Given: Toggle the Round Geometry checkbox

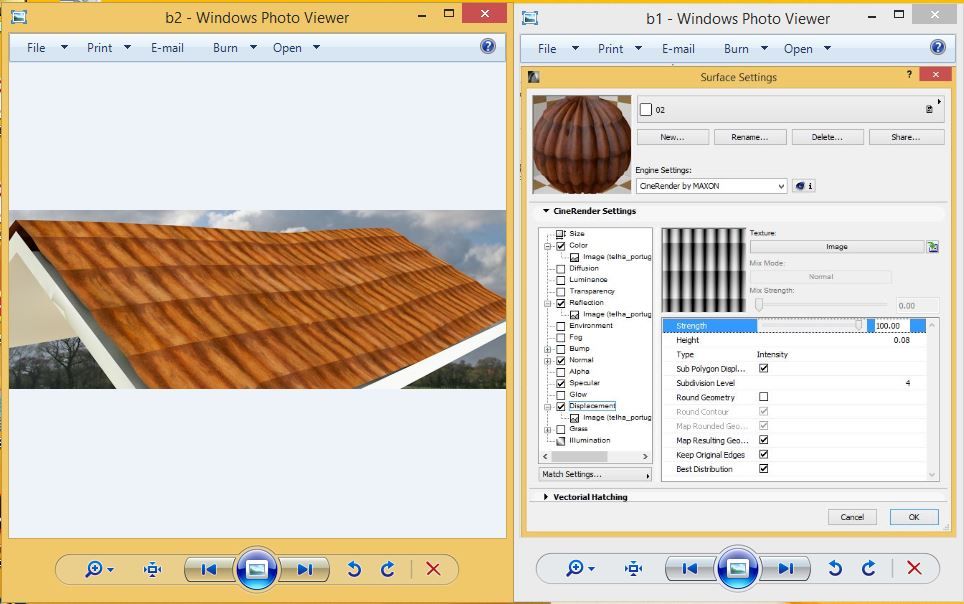Looking at the screenshot, I should tap(764, 397).
